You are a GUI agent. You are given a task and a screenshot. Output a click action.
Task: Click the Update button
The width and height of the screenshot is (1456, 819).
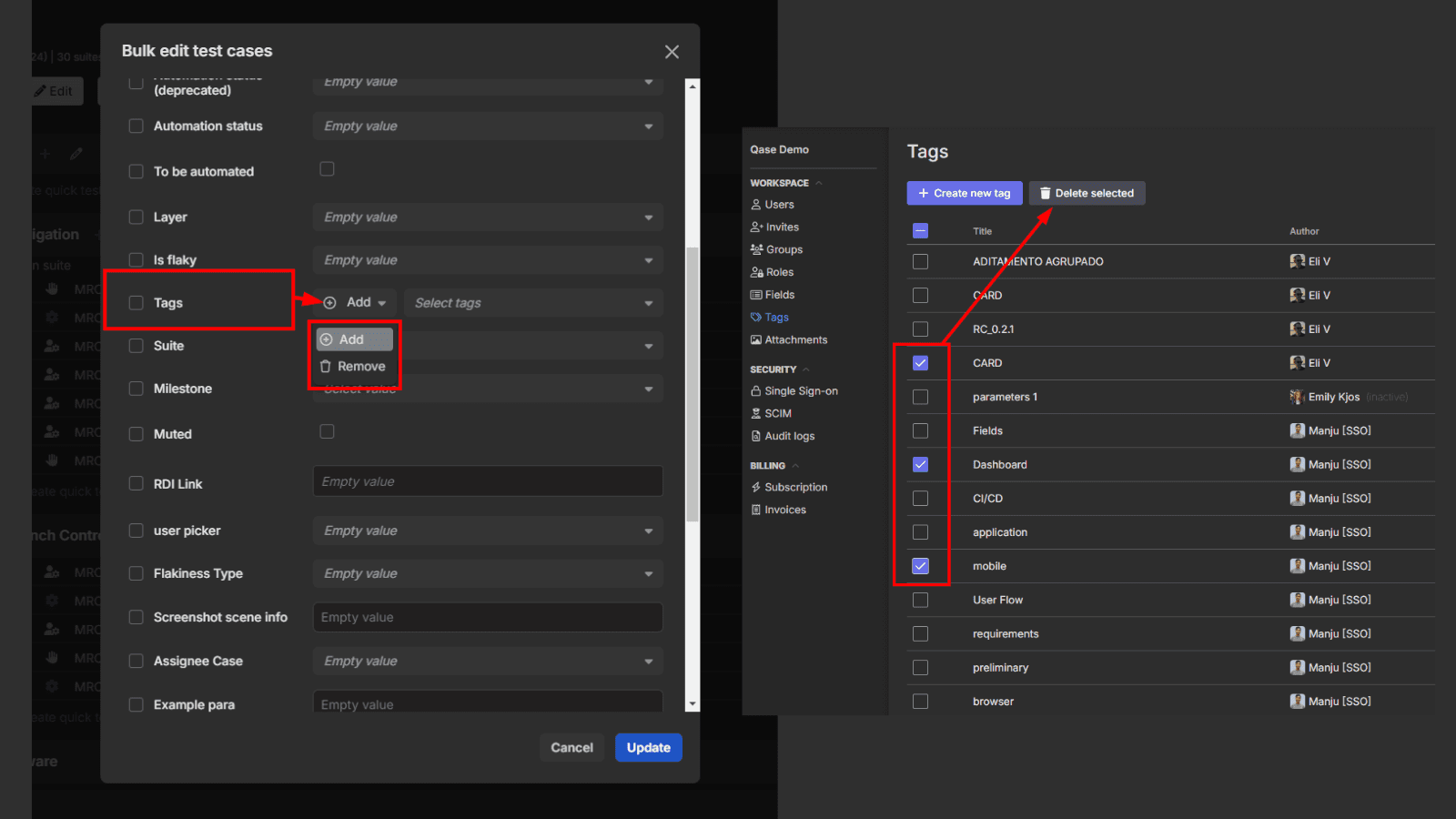(x=649, y=748)
